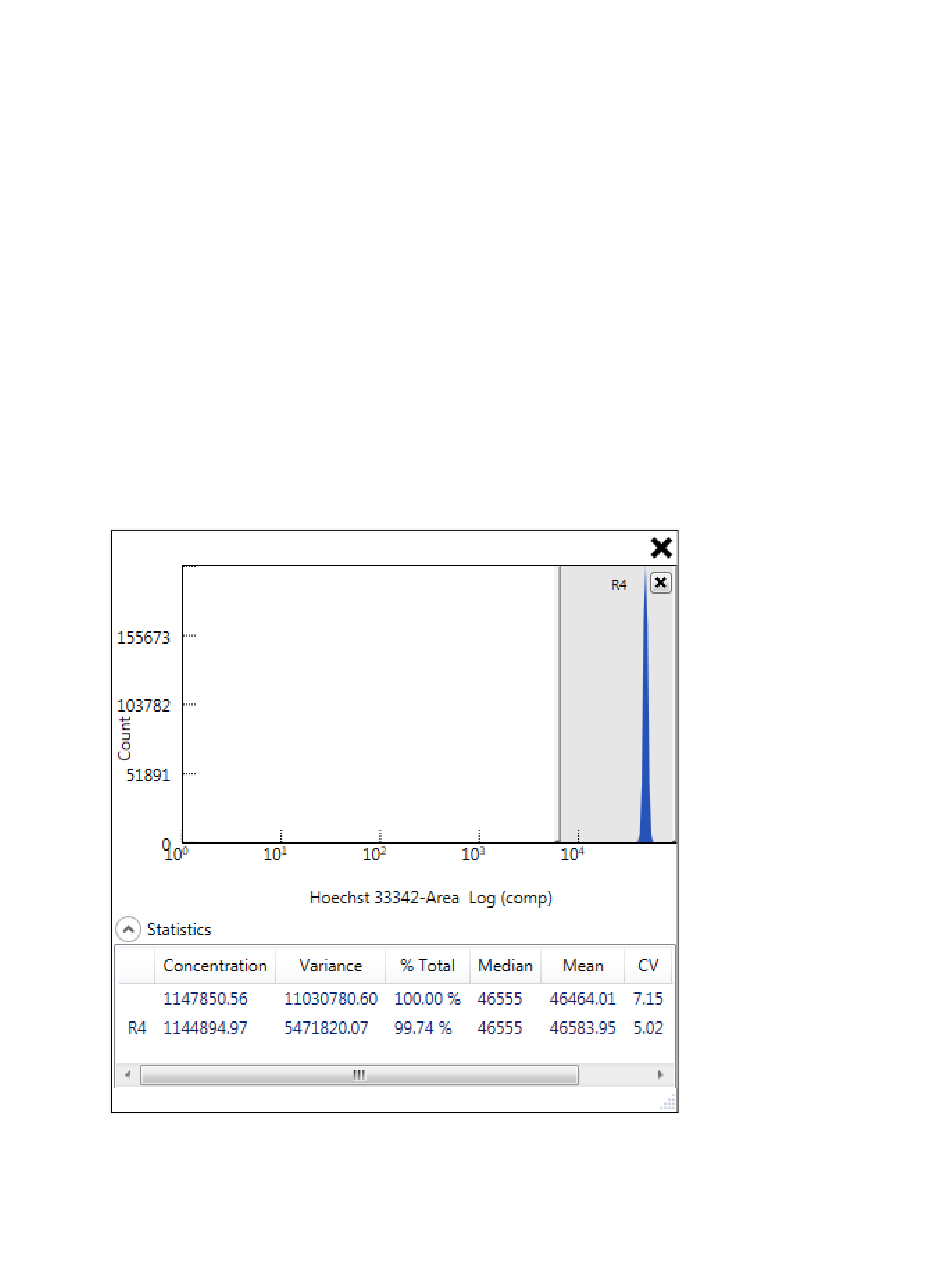950x1284 pixels.
Task: Select the R4 row label in statistics table
Action: (137, 1028)
